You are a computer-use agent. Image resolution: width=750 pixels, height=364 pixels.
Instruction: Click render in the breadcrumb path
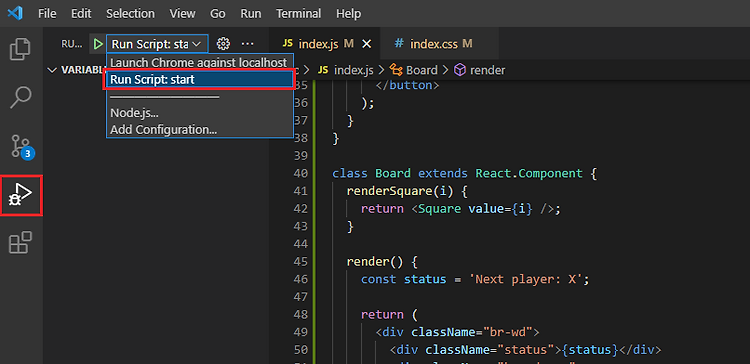[487, 70]
